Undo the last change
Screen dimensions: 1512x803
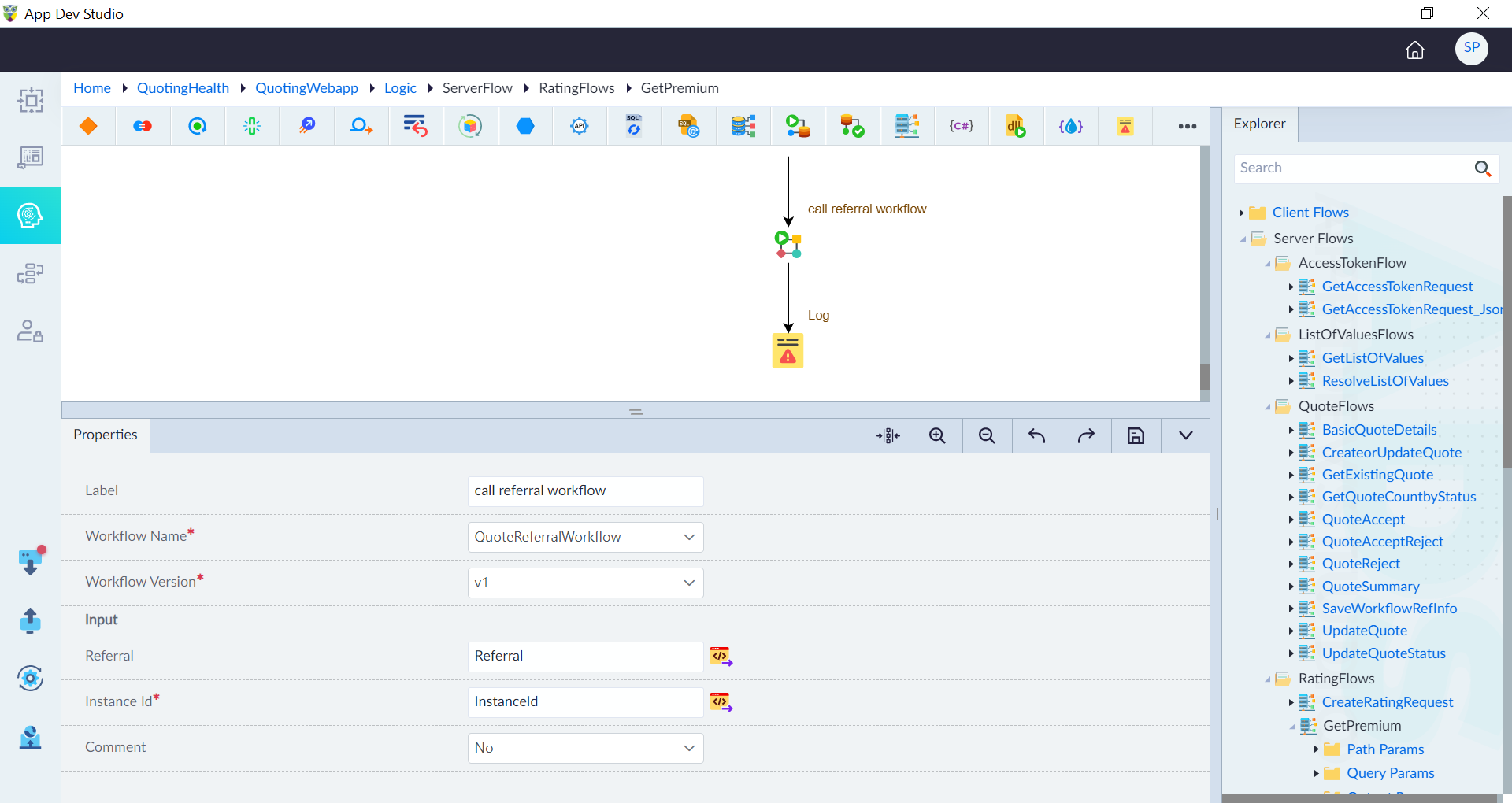(x=1036, y=436)
